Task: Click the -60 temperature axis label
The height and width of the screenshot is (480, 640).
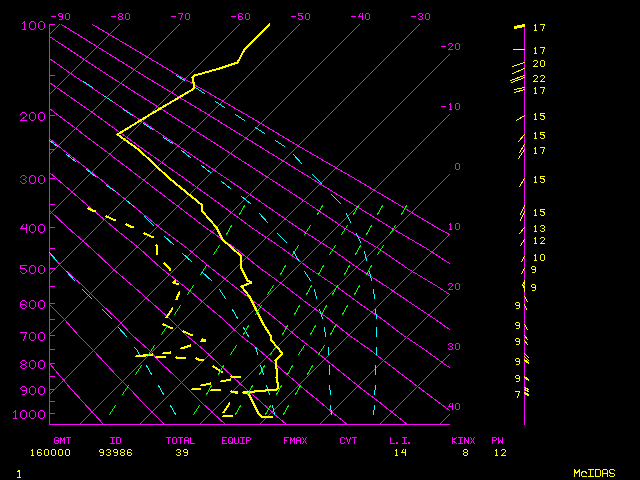Action: point(240,16)
